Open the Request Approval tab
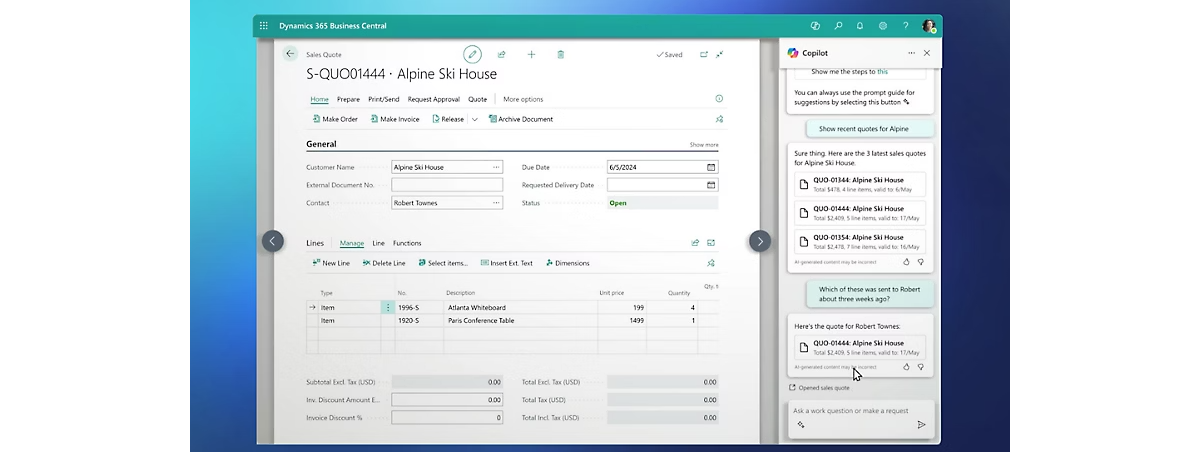This screenshot has width=1200, height=452. click(x=434, y=99)
